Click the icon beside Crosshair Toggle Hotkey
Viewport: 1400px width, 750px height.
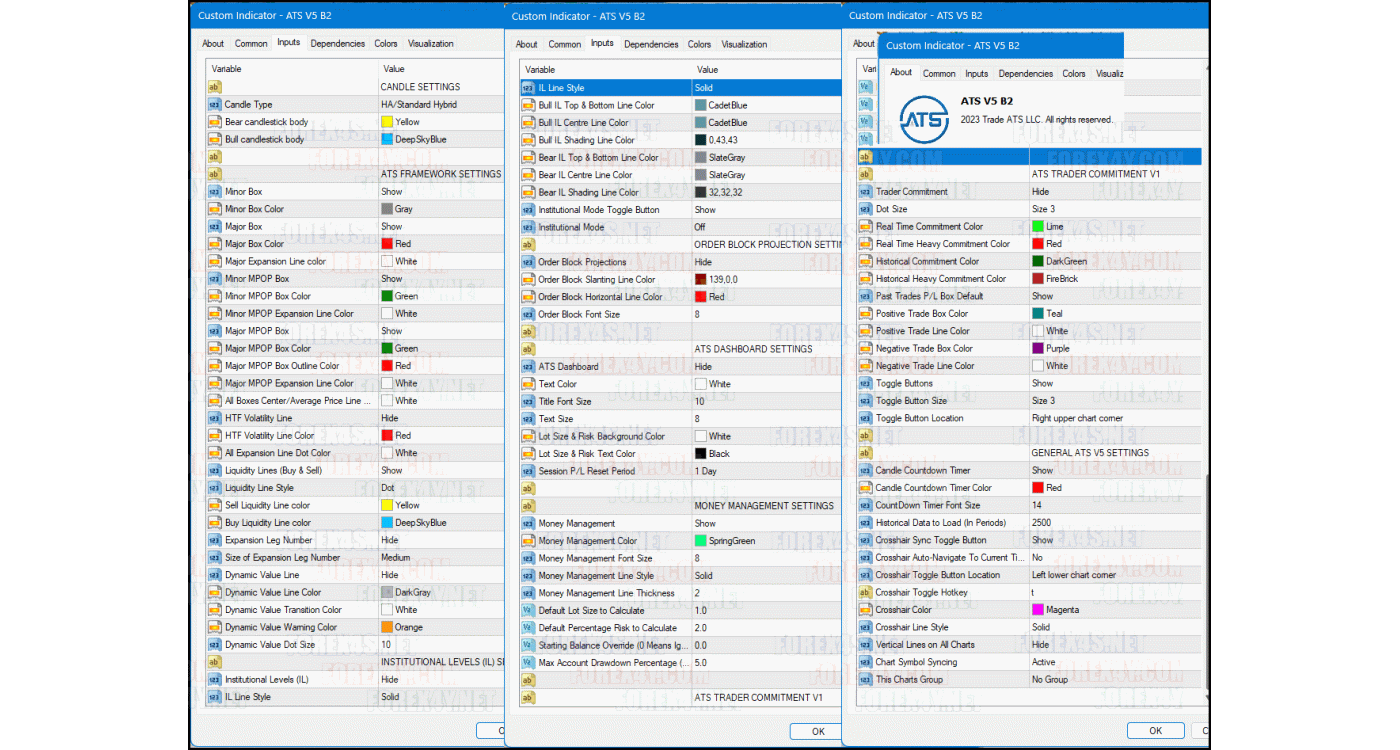click(865, 593)
